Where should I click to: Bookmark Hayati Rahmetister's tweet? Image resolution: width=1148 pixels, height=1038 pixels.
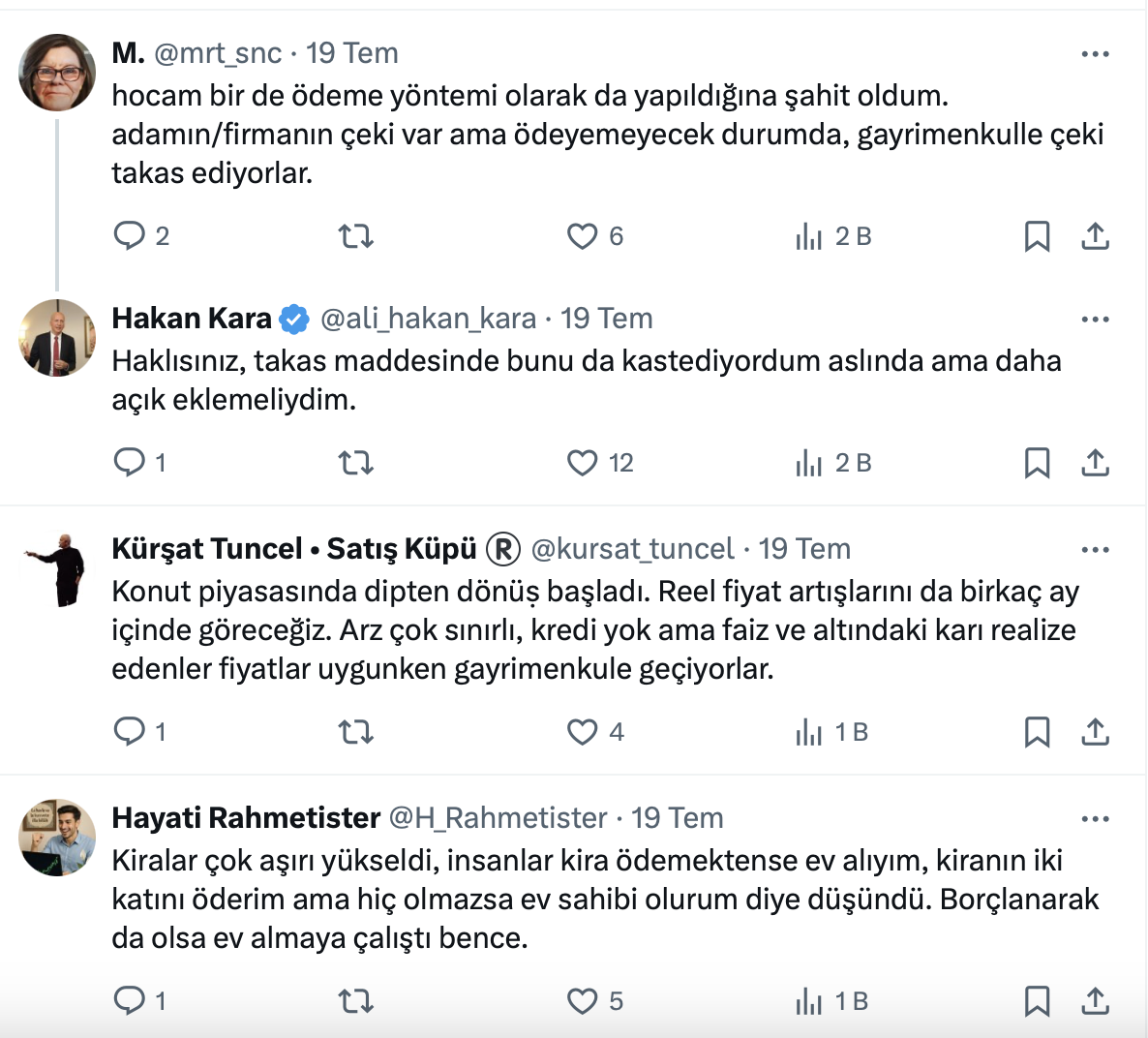pos(1037,1000)
